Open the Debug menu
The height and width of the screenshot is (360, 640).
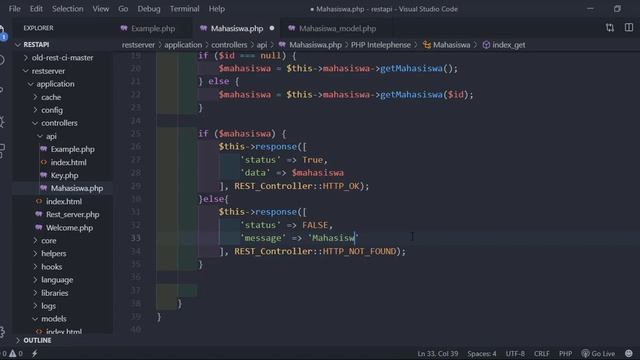click(149, 9)
